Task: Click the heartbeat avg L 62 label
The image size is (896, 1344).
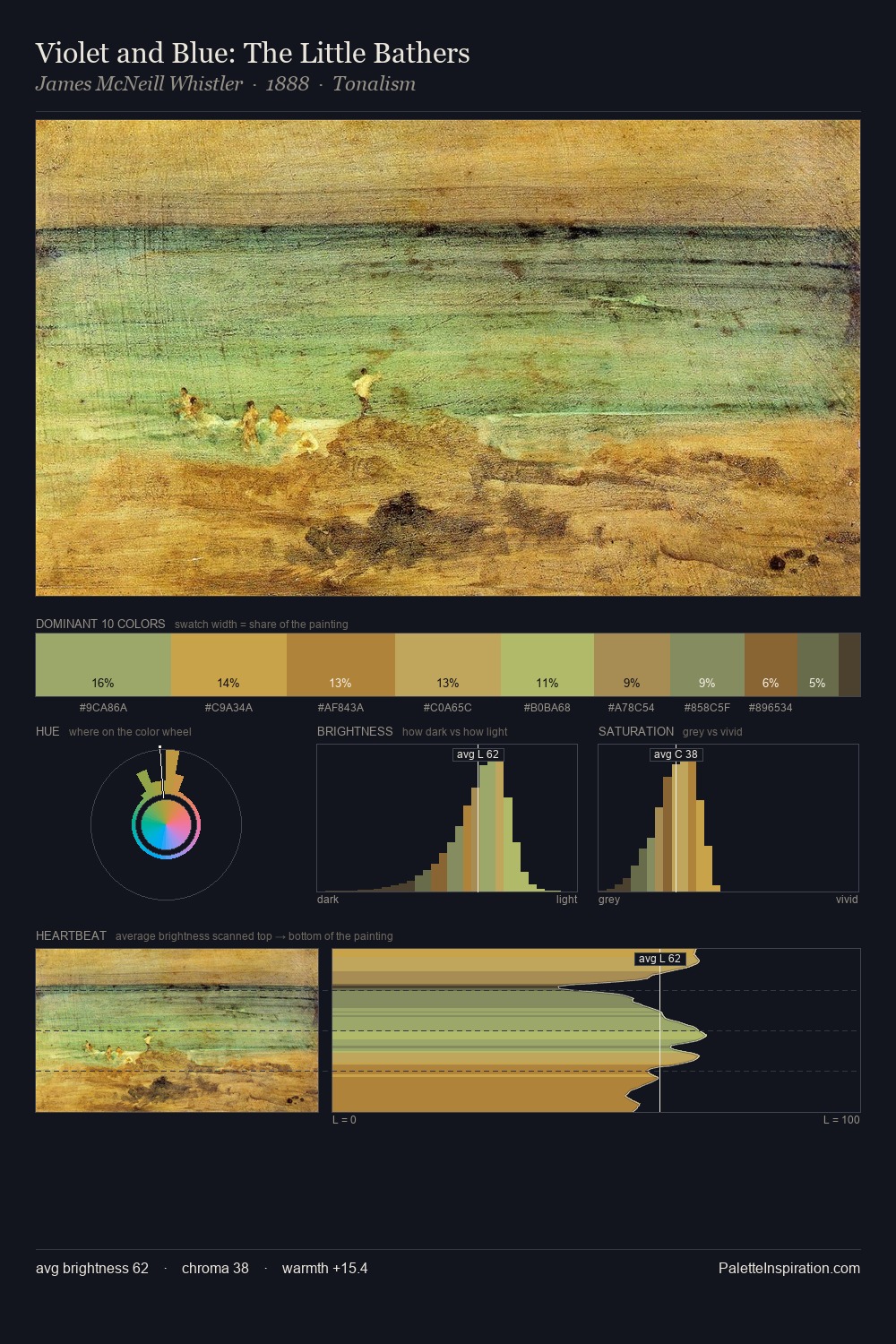Action: (x=659, y=959)
